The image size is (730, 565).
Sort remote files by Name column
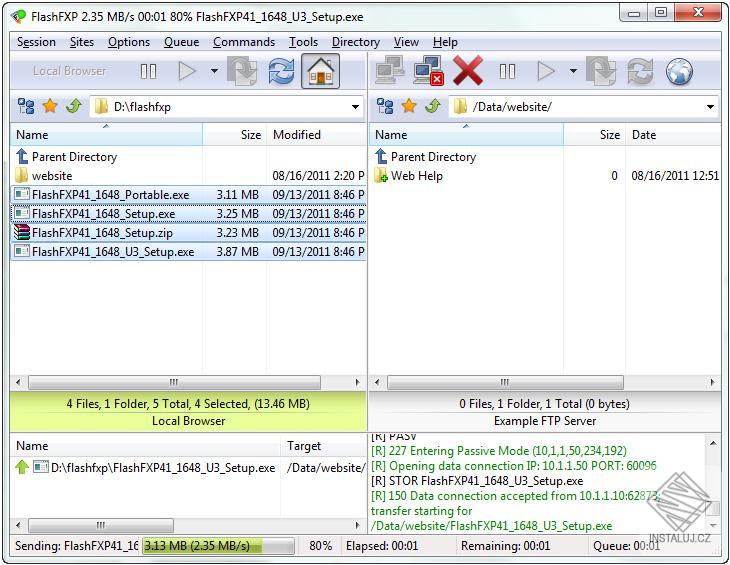tap(466, 135)
